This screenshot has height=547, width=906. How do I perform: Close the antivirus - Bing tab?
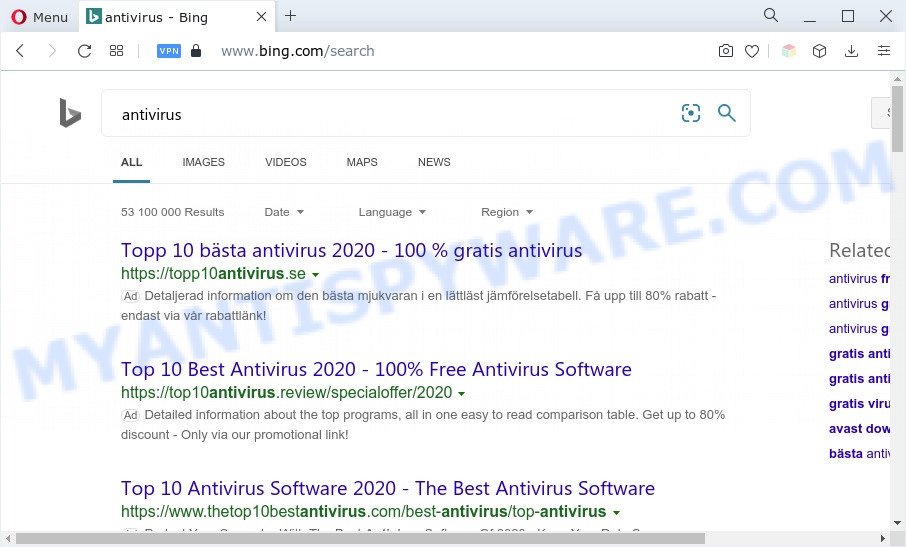(x=261, y=17)
